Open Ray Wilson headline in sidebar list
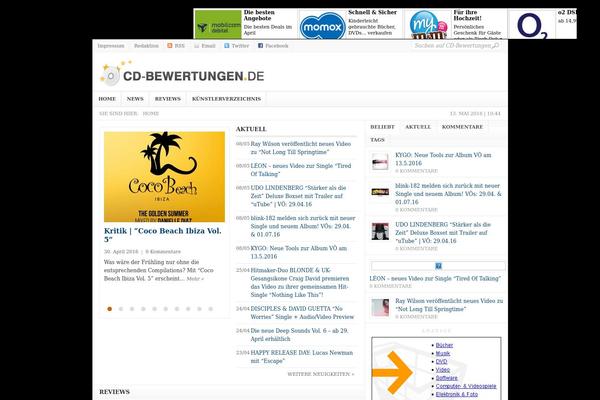This screenshot has height=400, width=600. pos(449,305)
